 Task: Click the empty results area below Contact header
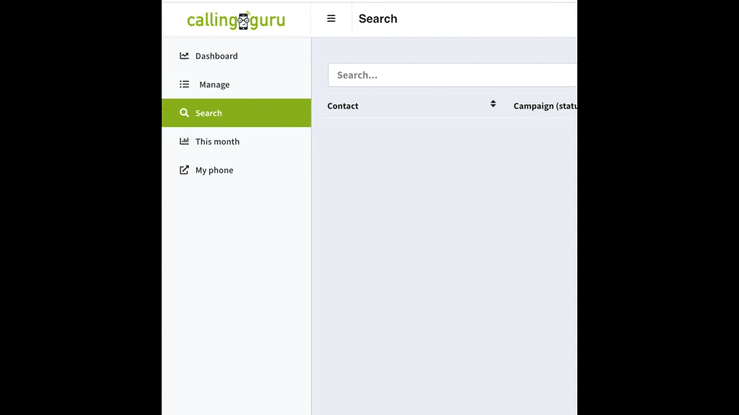444,264
